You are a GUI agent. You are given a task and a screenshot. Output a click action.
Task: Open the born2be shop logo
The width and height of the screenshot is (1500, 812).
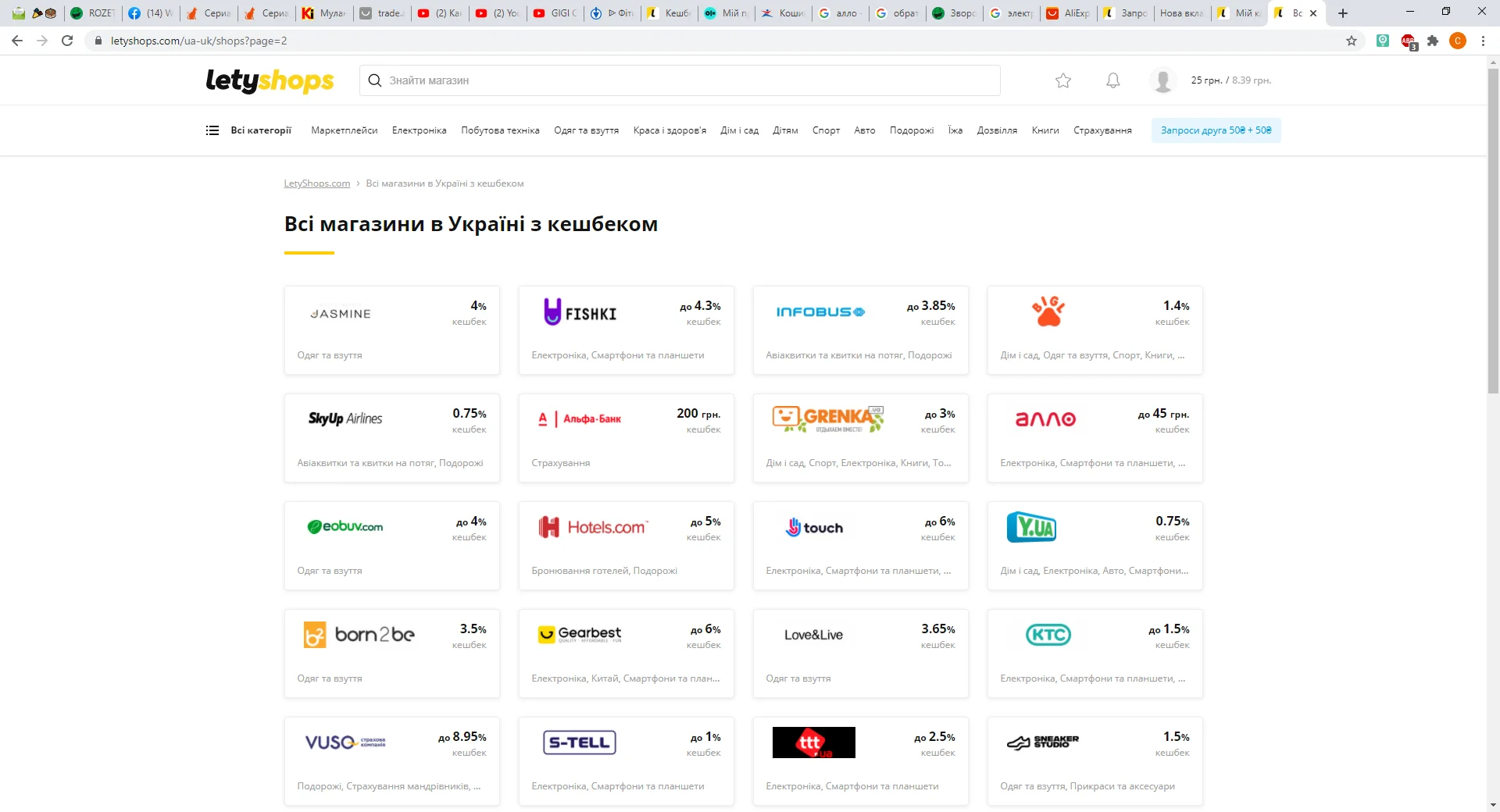359,635
